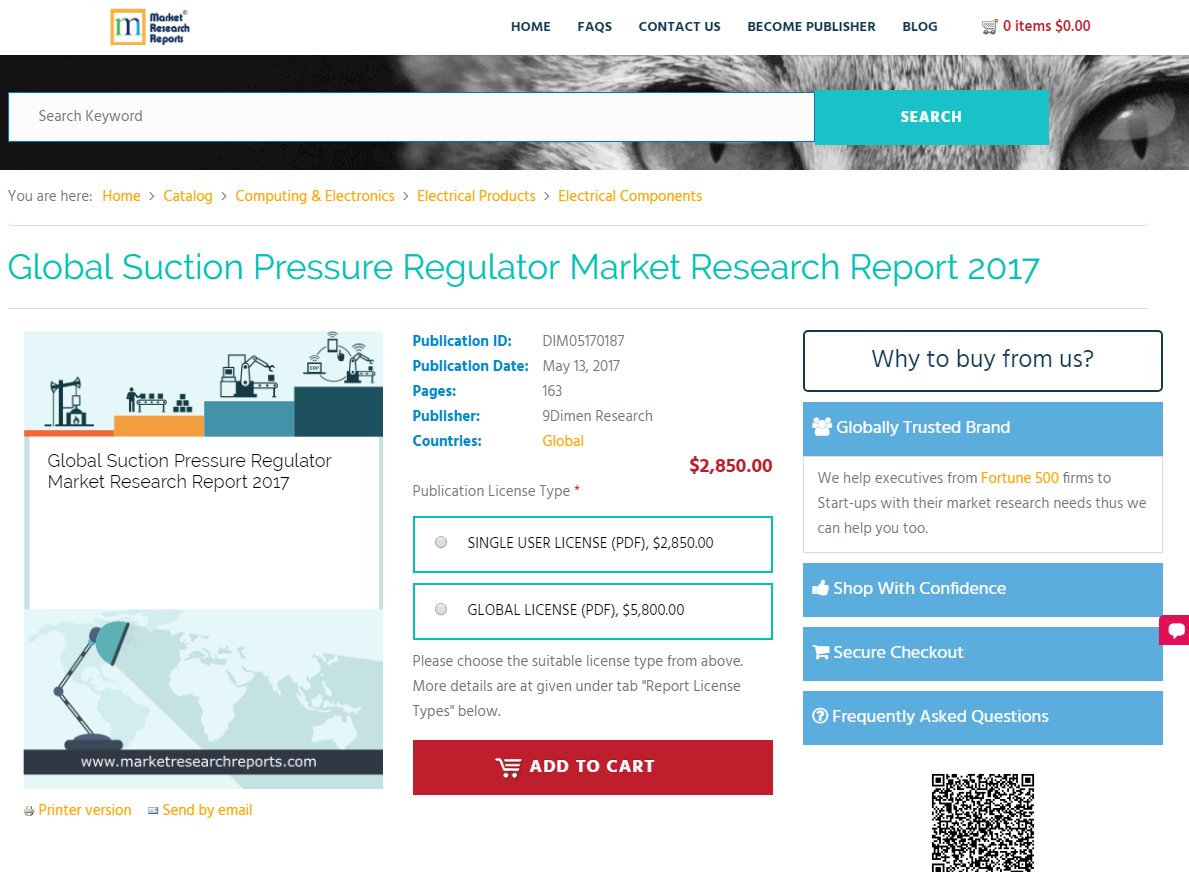Open the BLOG menu item
1189x872 pixels.
[920, 27]
